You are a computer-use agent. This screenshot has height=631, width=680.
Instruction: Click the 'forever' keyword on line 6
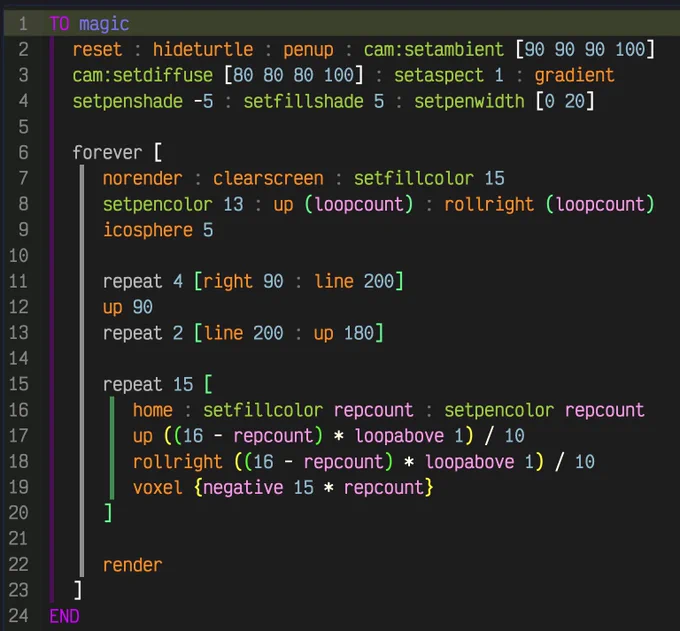pyautogui.click(x=107, y=152)
